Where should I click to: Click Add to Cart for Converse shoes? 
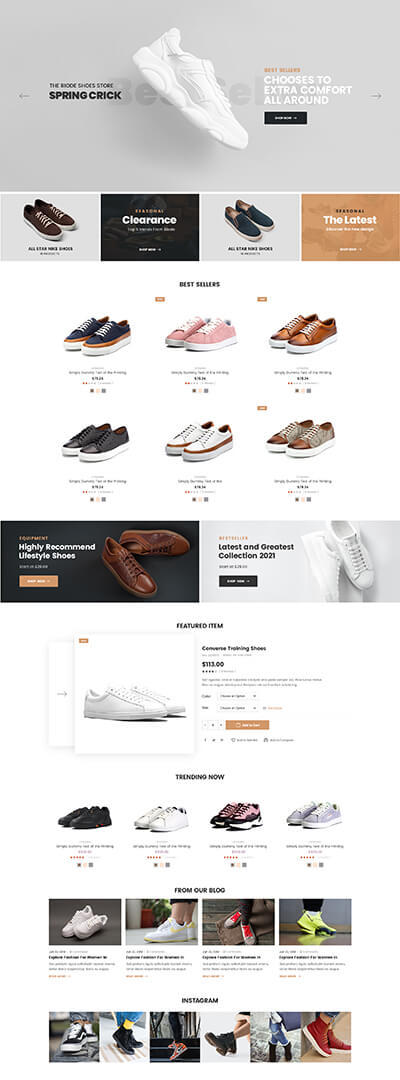pos(247,725)
